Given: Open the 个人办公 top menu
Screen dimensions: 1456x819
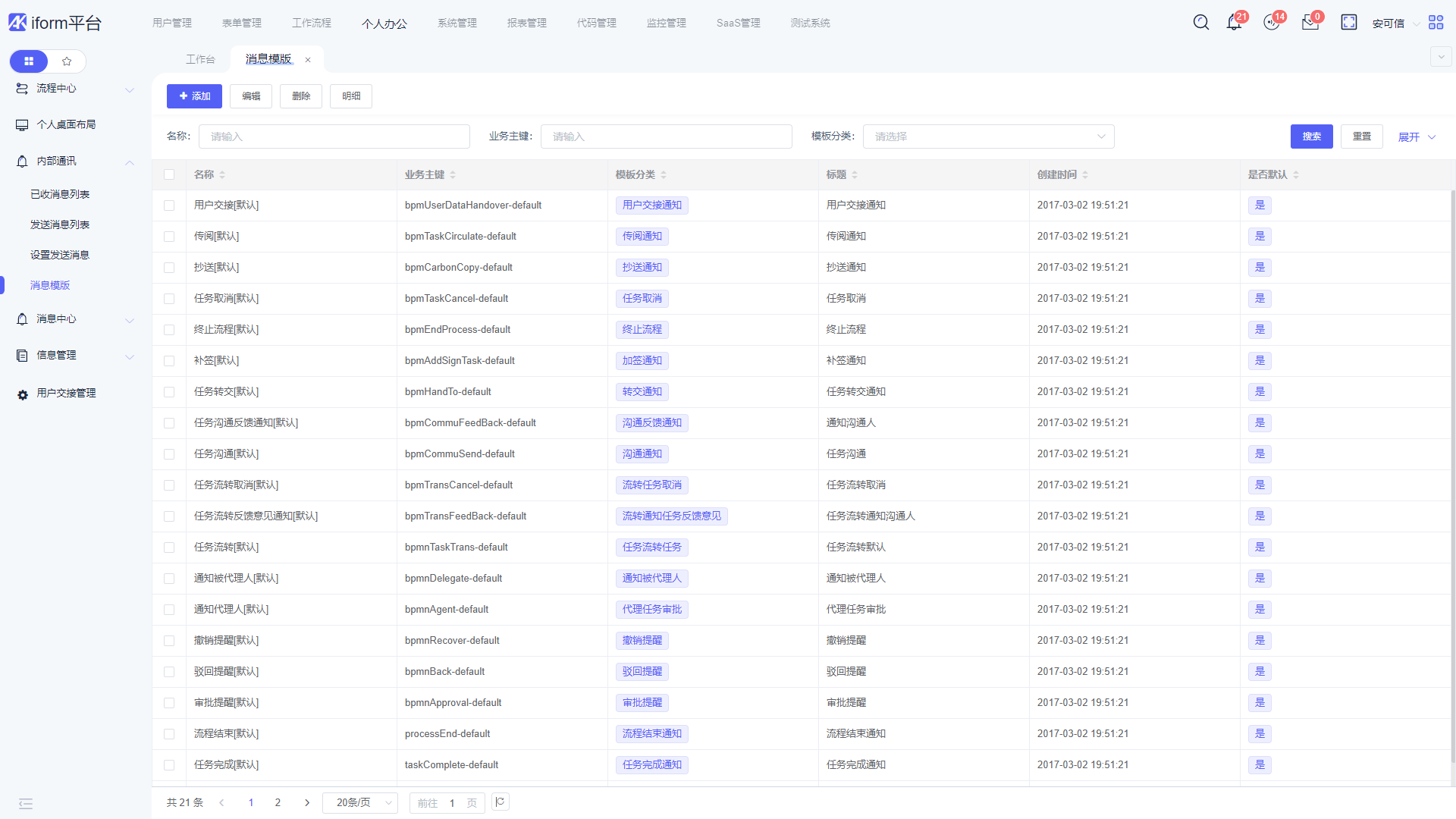Looking at the screenshot, I should [384, 24].
